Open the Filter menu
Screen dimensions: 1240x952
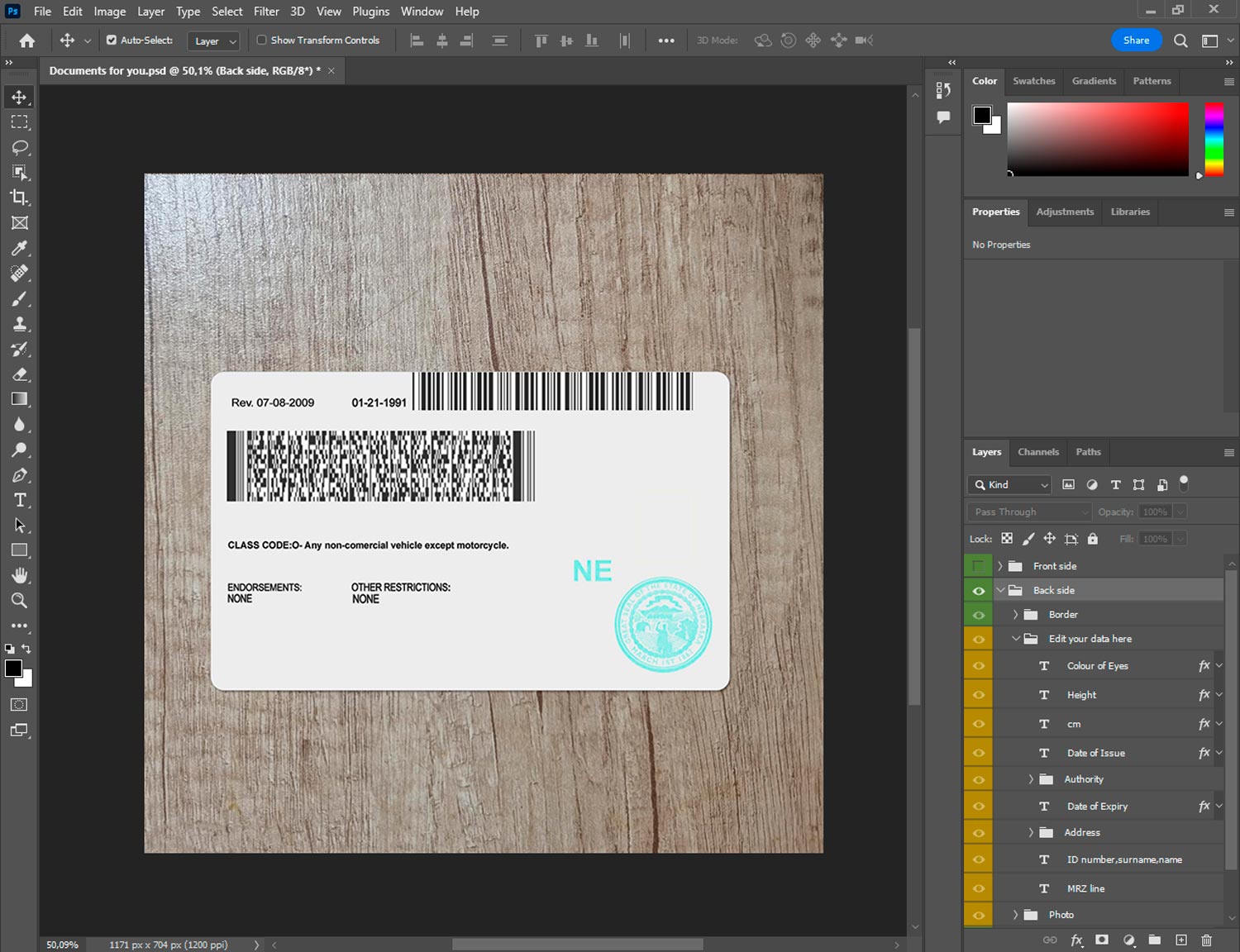[x=265, y=12]
